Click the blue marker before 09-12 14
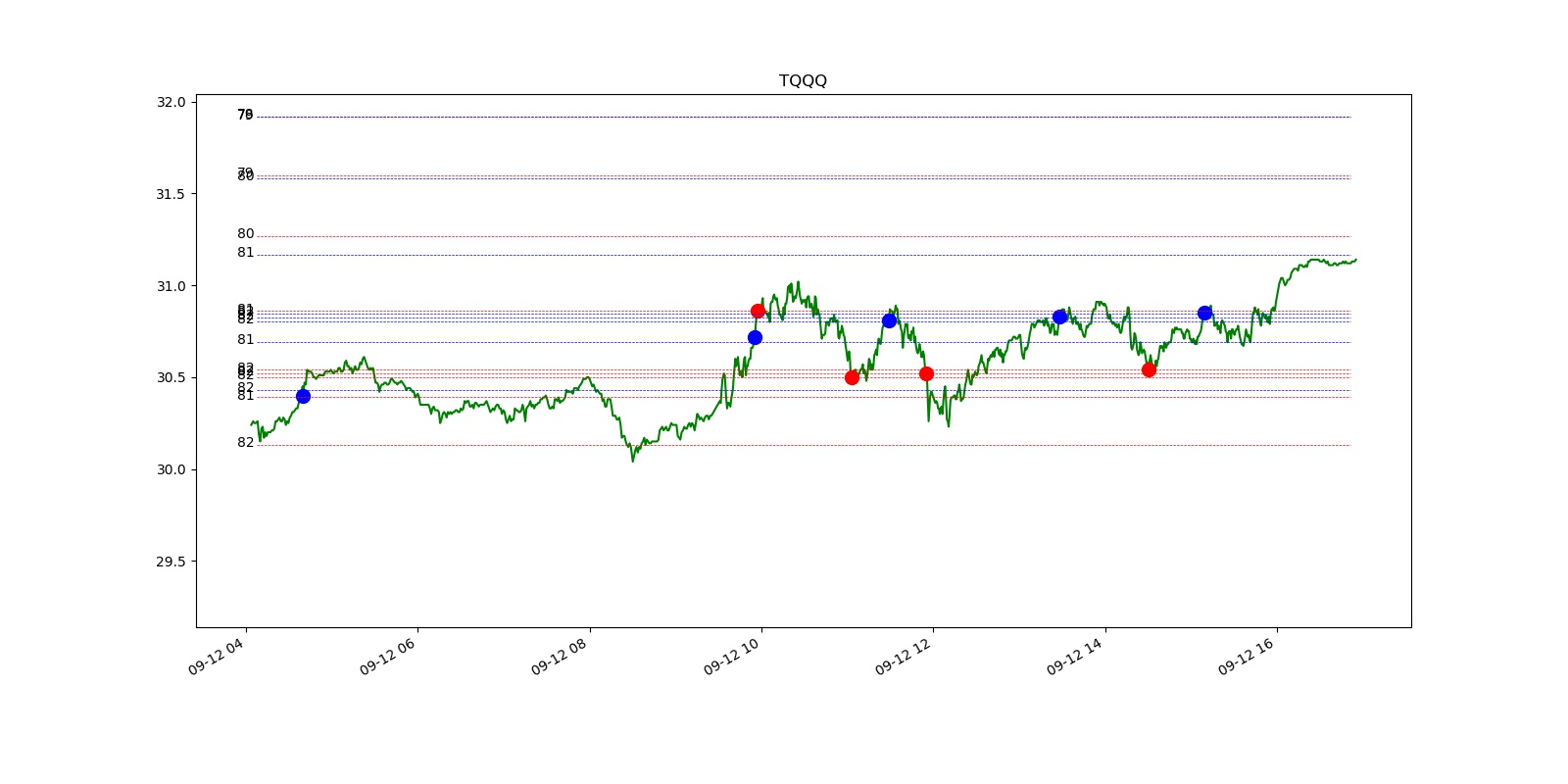Image resolution: width=1568 pixels, height=784 pixels. click(x=1059, y=317)
